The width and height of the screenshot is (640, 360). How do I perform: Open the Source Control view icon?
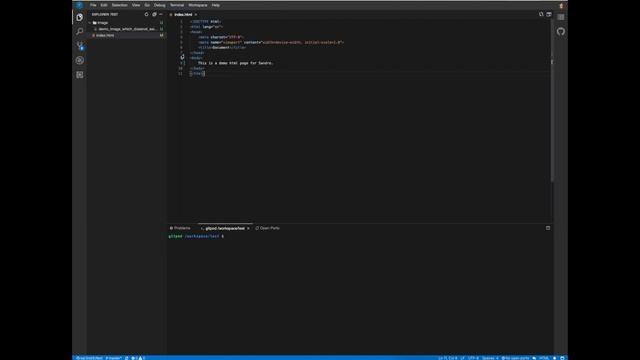click(80, 46)
